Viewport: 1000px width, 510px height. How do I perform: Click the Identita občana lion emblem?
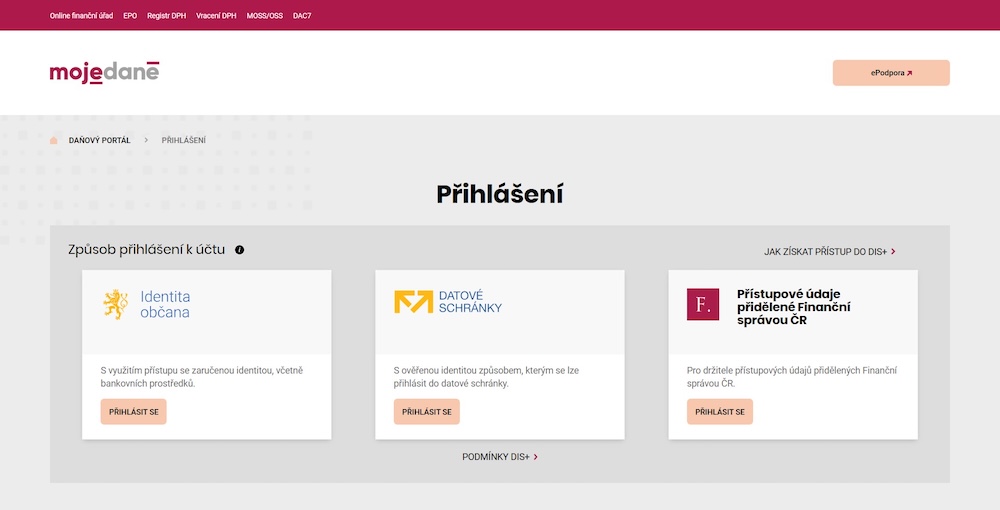tap(116, 304)
